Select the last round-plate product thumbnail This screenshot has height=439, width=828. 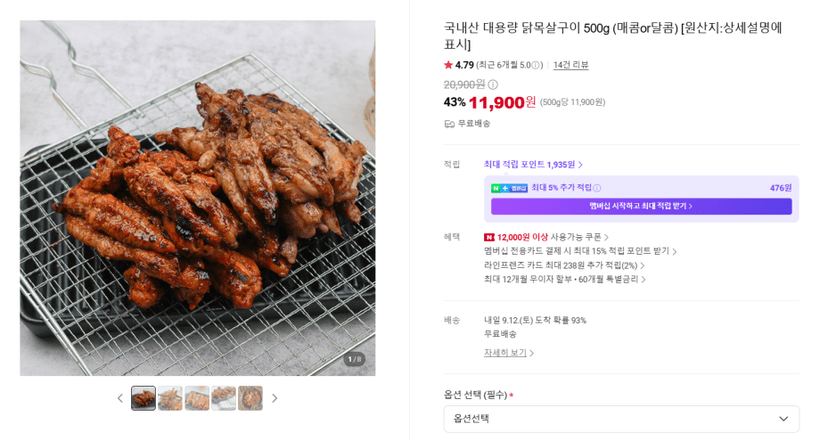(250, 398)
